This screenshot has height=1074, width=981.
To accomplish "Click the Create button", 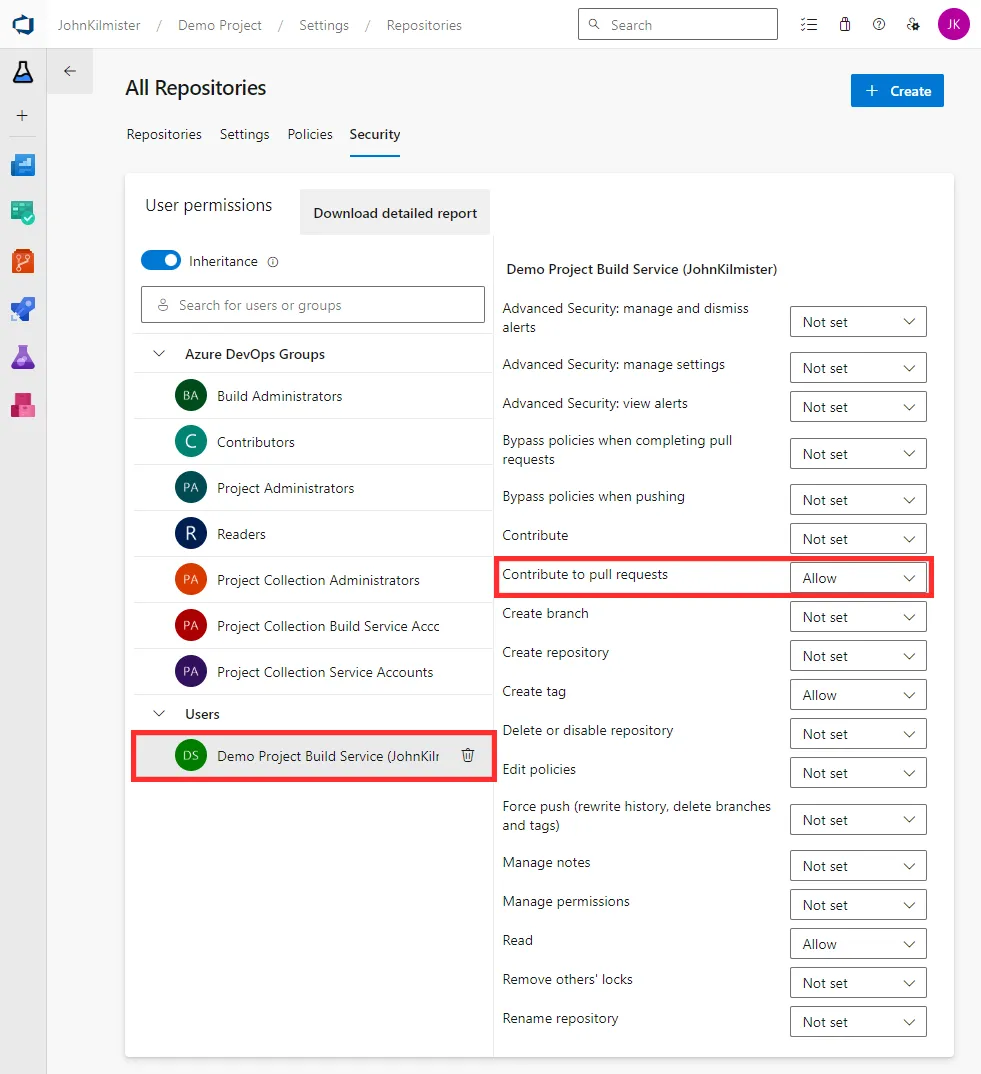I will point(897,90).
